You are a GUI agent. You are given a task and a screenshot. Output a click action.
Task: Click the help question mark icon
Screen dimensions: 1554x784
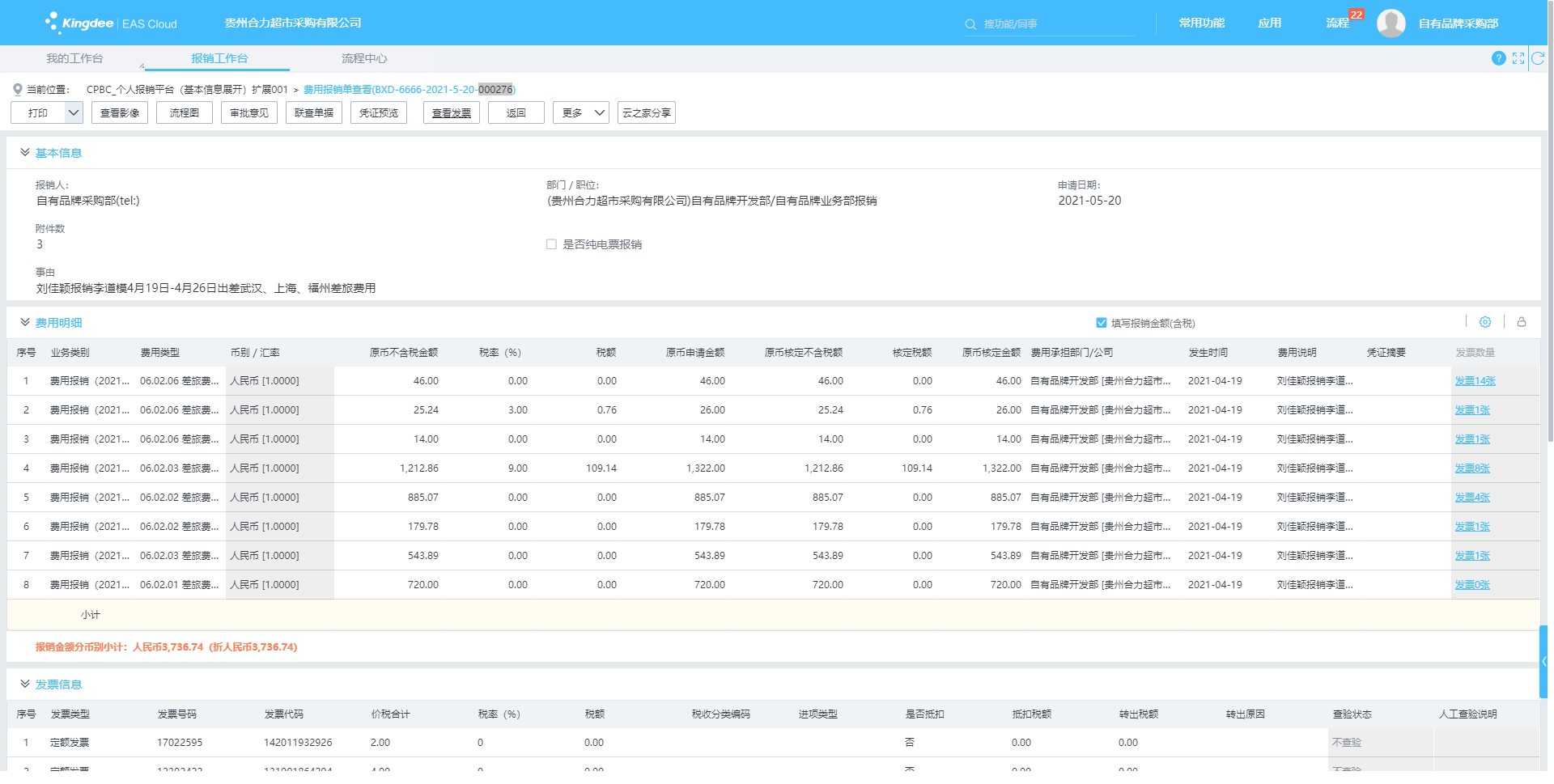1498,58
